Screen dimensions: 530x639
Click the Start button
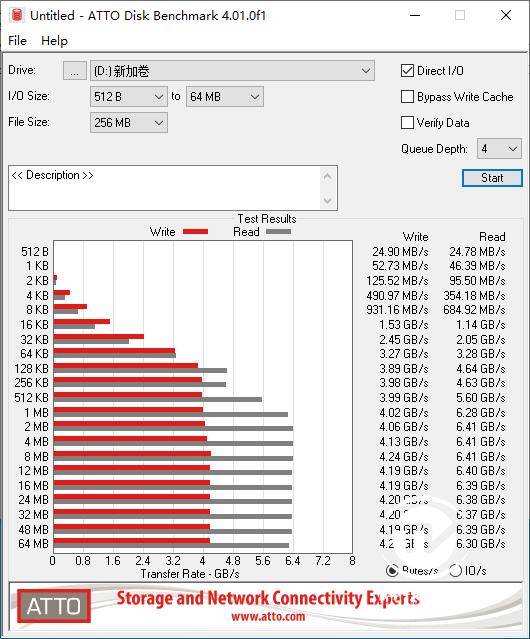(x=492, y=178)
